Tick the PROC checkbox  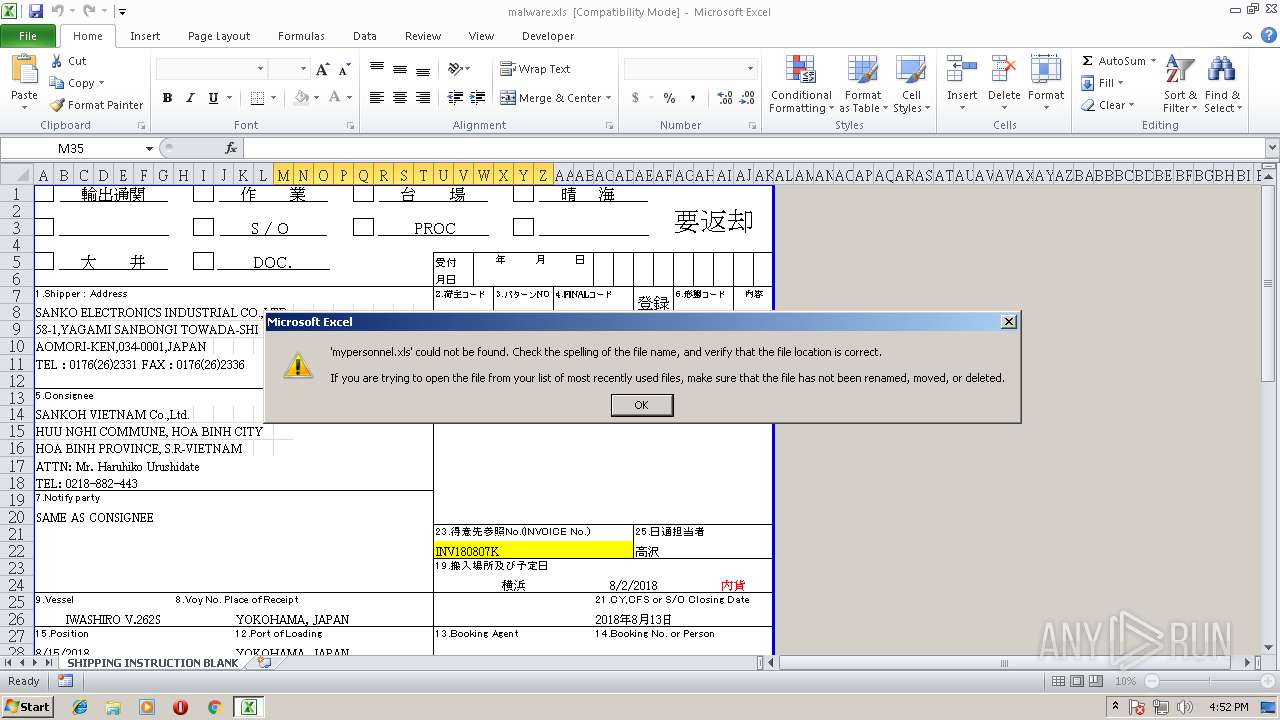[363, 228]
